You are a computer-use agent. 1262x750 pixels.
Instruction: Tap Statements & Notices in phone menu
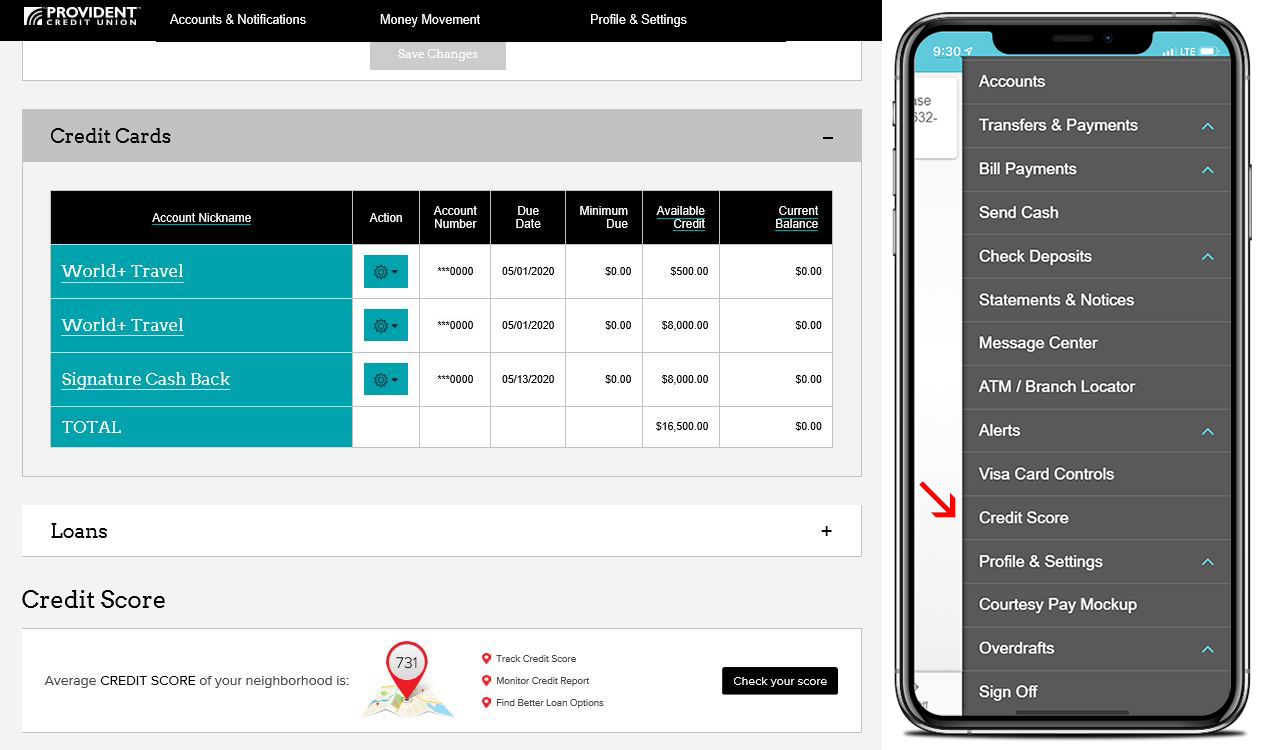1056,300
